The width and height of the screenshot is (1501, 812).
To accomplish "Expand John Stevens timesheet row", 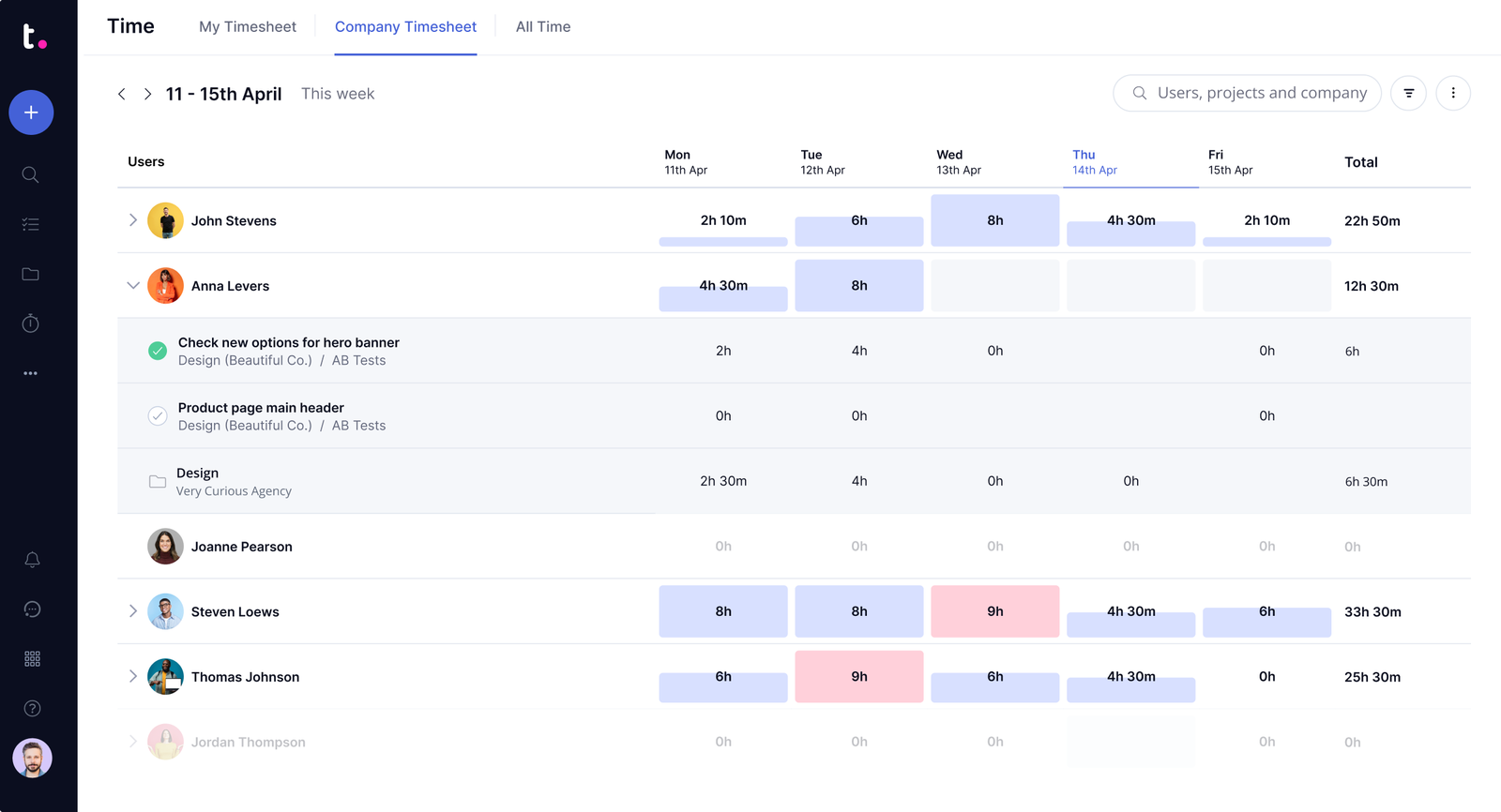I will point(133,220).
